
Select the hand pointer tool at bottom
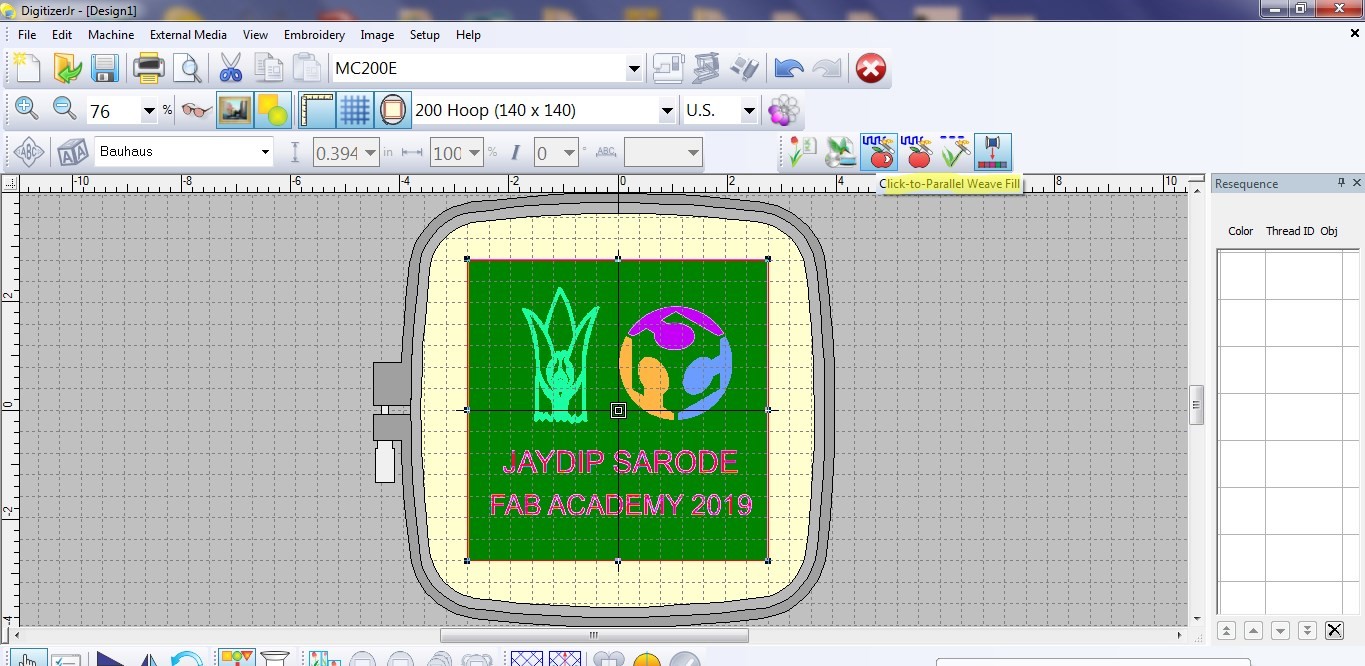pos(28,659)
